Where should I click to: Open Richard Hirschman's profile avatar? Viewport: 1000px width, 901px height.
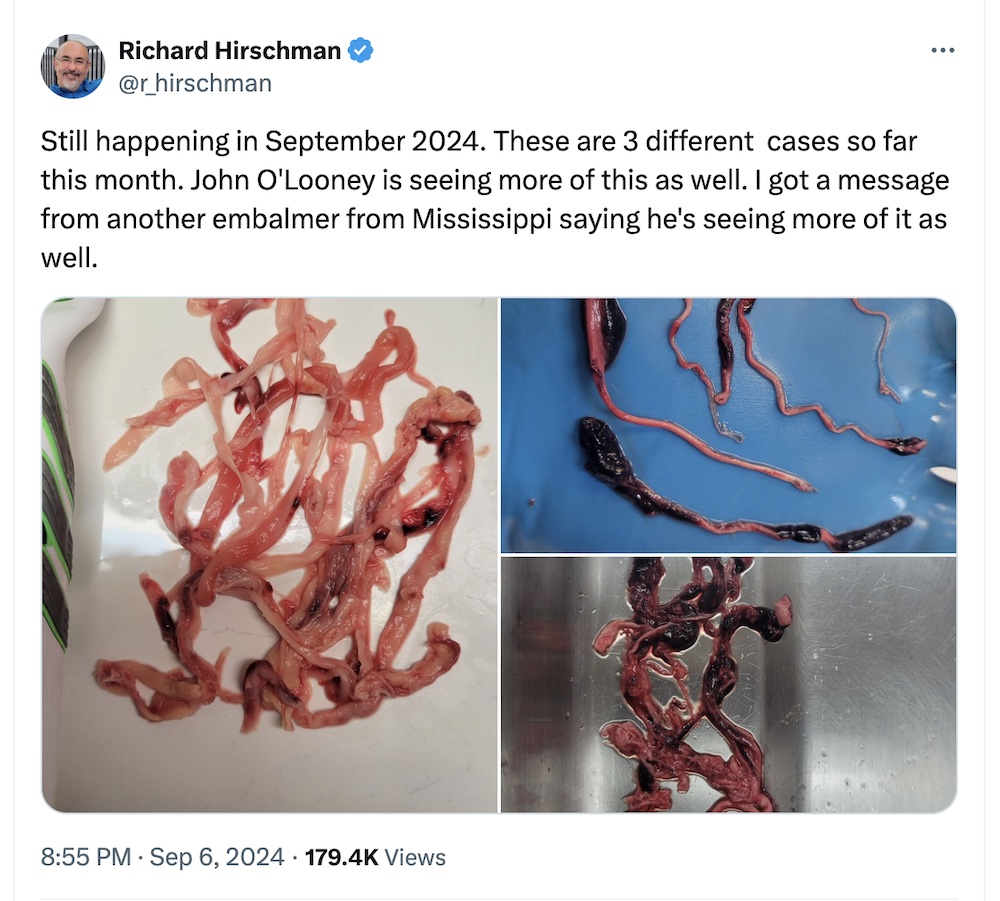coord(73,66)
